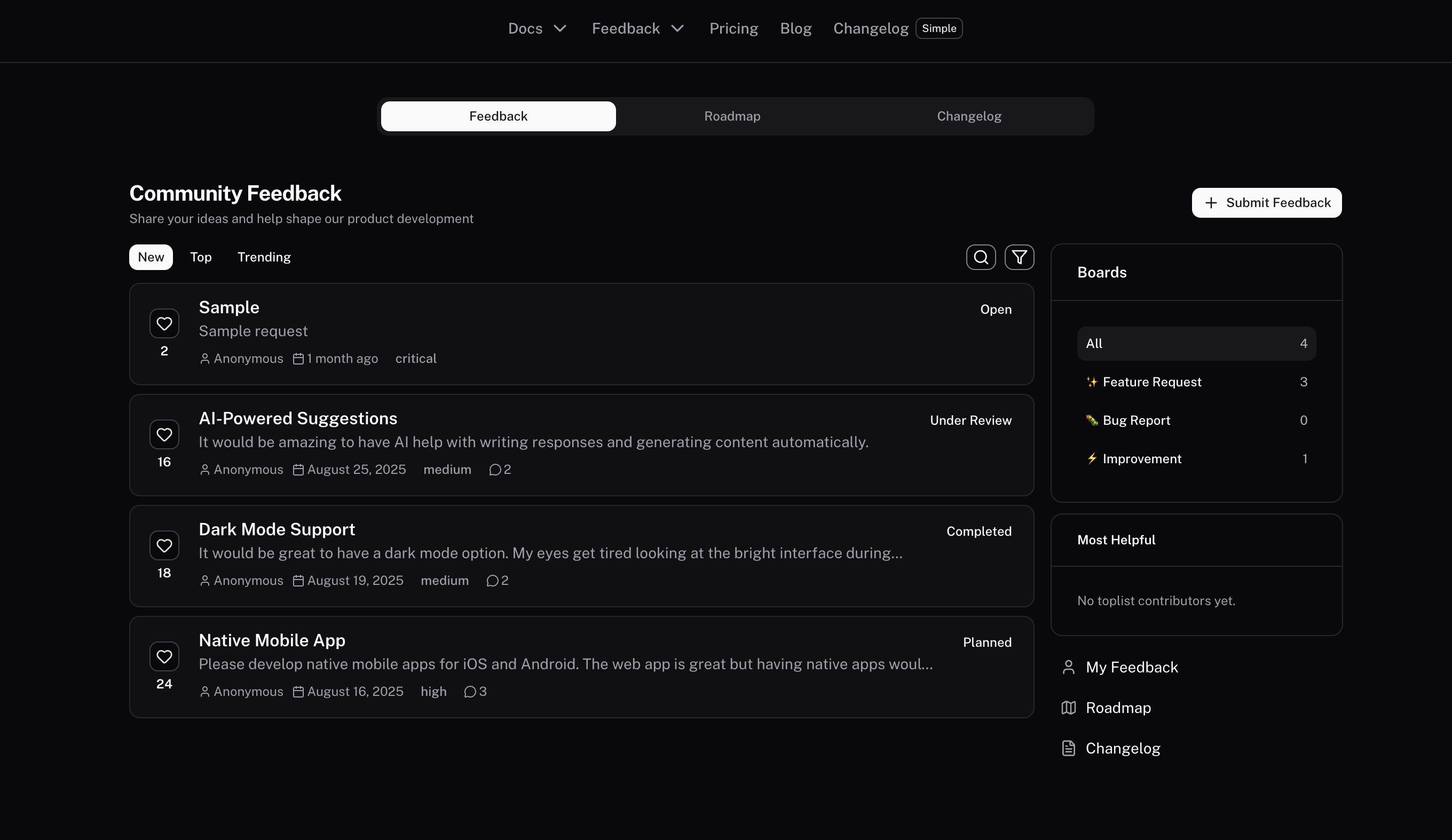Click the Roadmap map icon in sidebar

click(x=1068, y=708)
